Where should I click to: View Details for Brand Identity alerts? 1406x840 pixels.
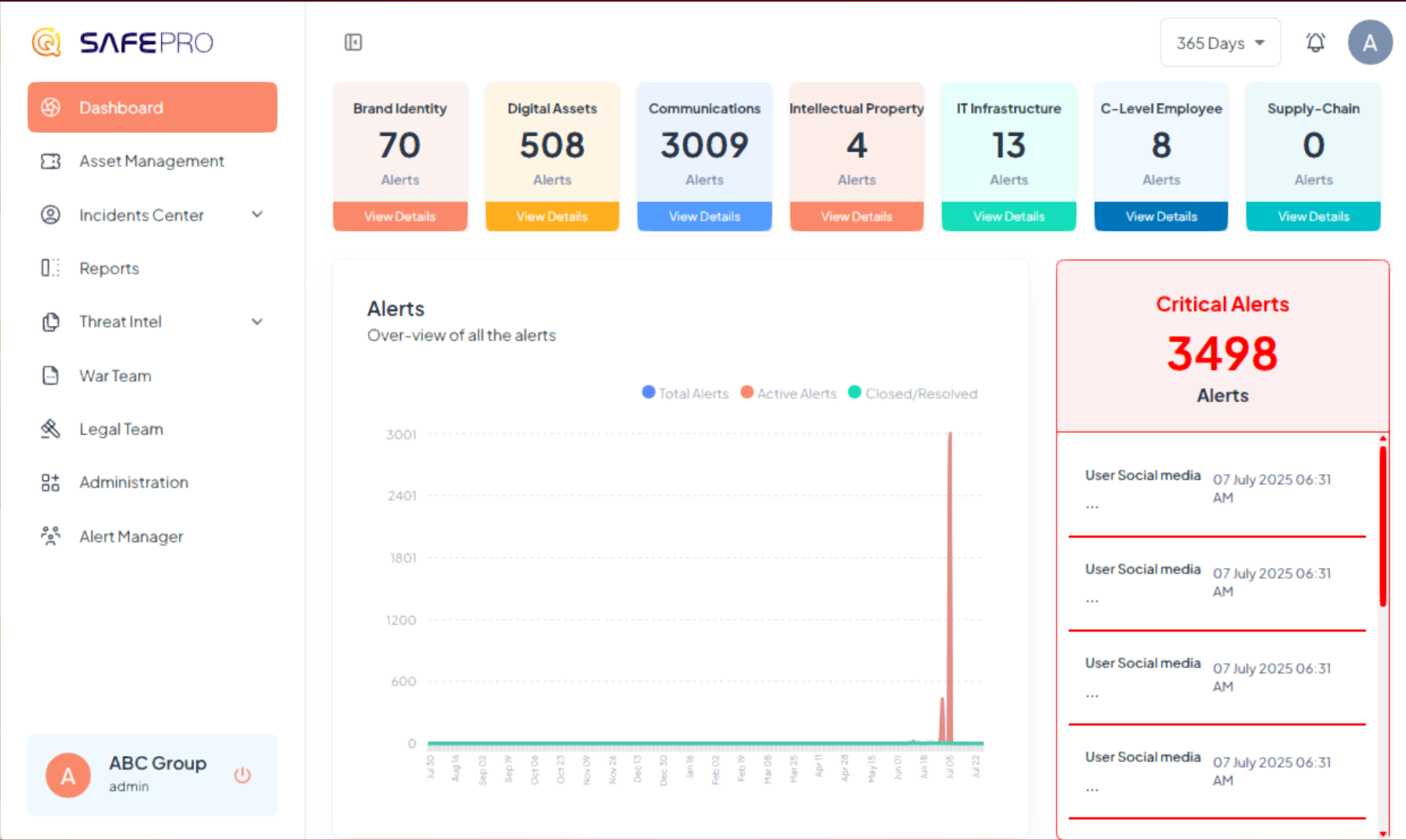point(400,216)
